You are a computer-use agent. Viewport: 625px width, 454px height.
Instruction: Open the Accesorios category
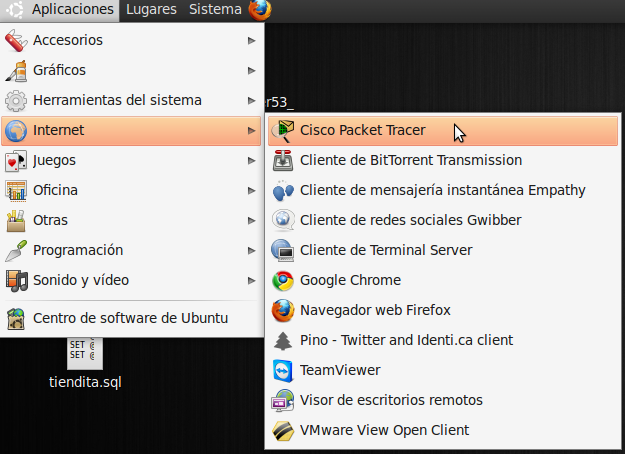[x=131, y=40]
